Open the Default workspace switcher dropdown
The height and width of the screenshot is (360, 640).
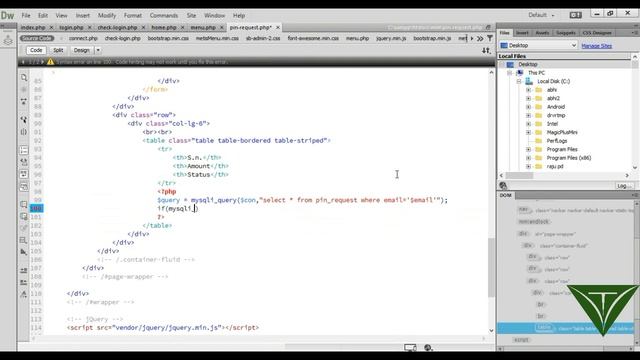(x=541, y=15)
